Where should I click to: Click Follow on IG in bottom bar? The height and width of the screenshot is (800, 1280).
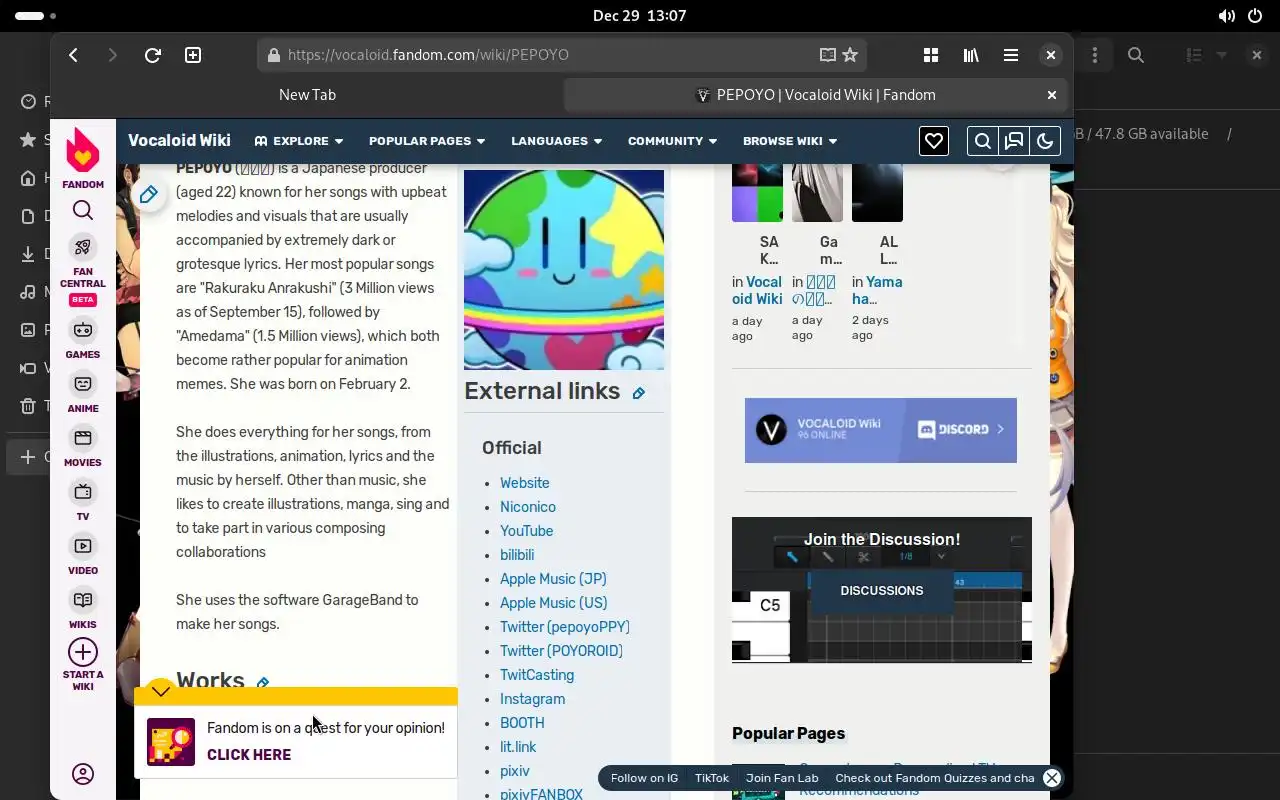(644, 778)
